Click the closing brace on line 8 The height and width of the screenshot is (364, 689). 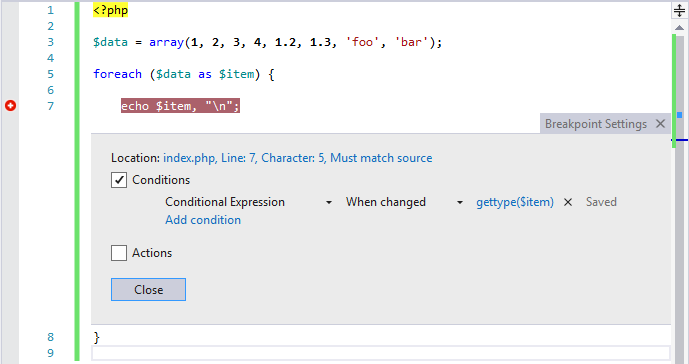(97, 338)
